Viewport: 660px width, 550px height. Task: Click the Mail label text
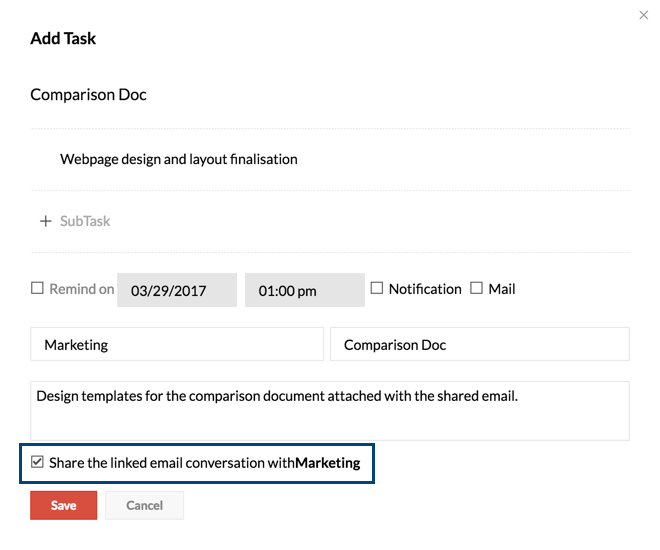point(502,289)
